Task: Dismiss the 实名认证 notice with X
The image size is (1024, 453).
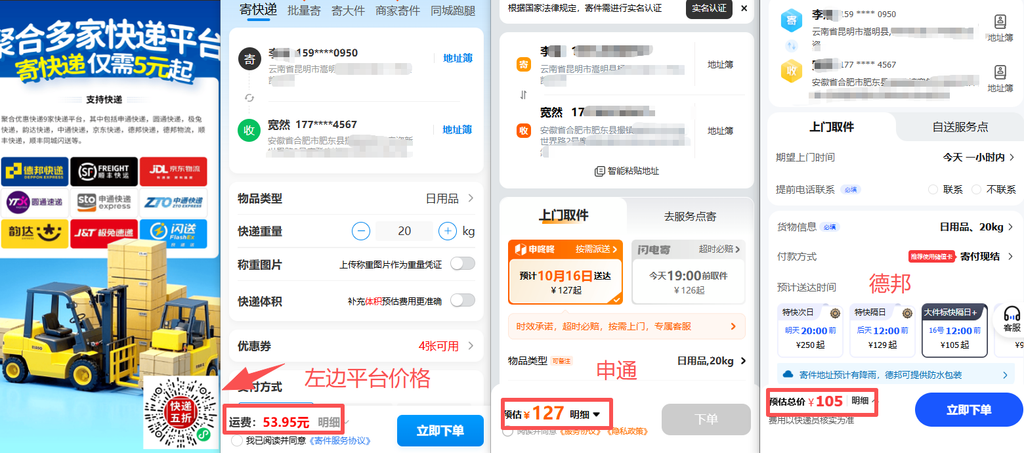Action: pos(743,8)
